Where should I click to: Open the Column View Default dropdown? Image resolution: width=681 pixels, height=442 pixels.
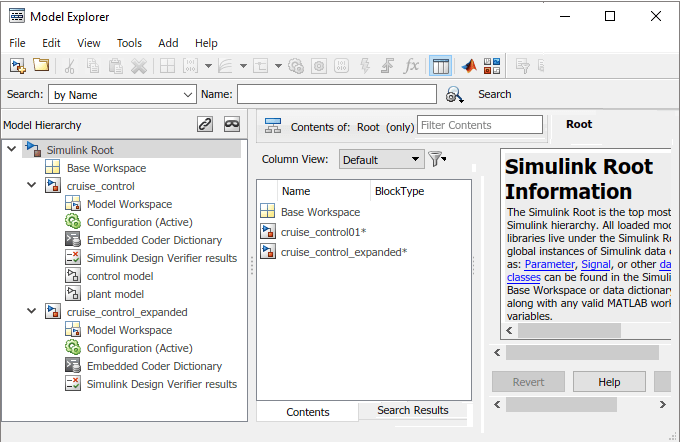point(381,159)
